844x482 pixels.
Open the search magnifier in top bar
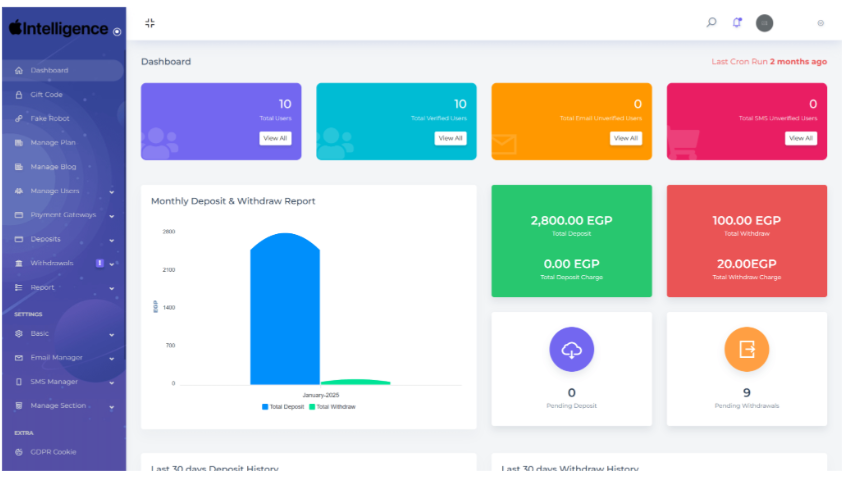(x=711, y=22)
